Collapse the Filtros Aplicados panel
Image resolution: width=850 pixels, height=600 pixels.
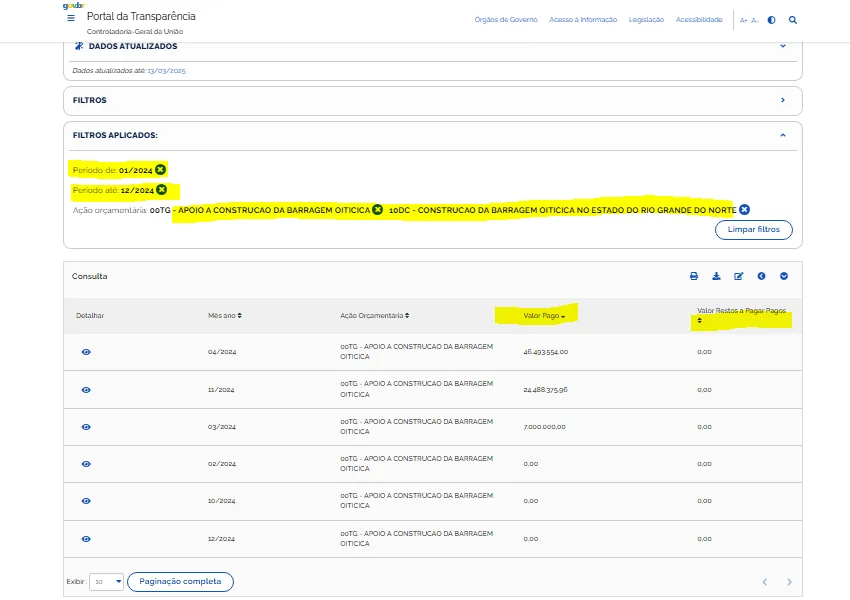[783, 135]
